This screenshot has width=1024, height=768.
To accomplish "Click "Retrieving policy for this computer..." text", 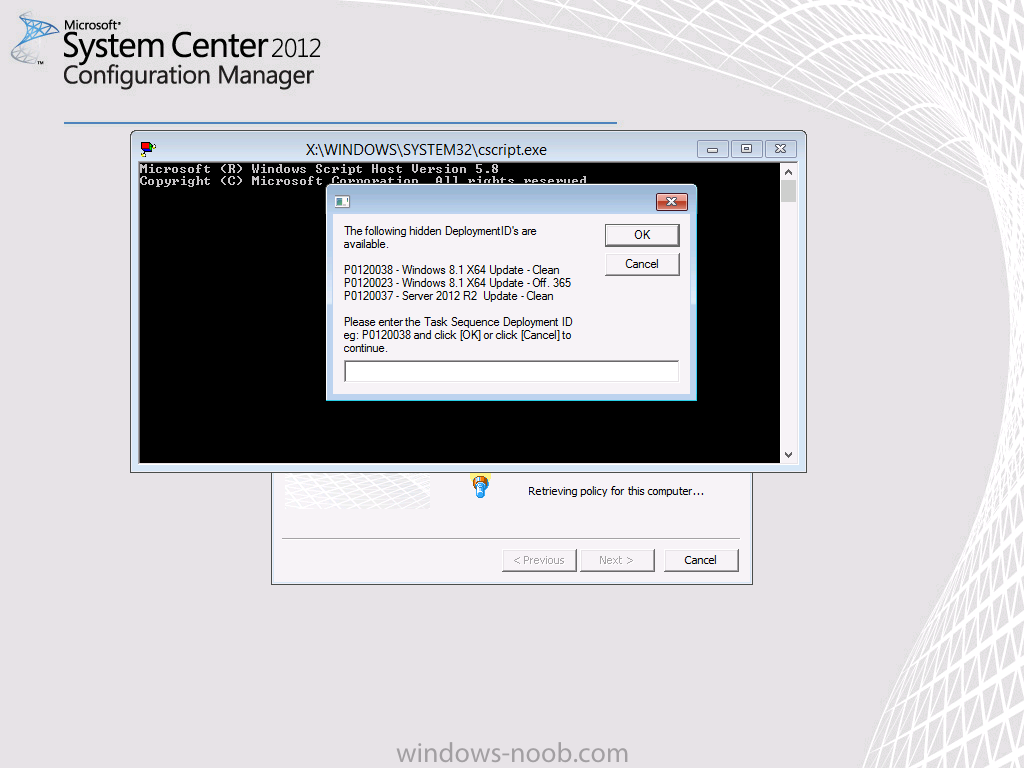I will tap(616, 491).
